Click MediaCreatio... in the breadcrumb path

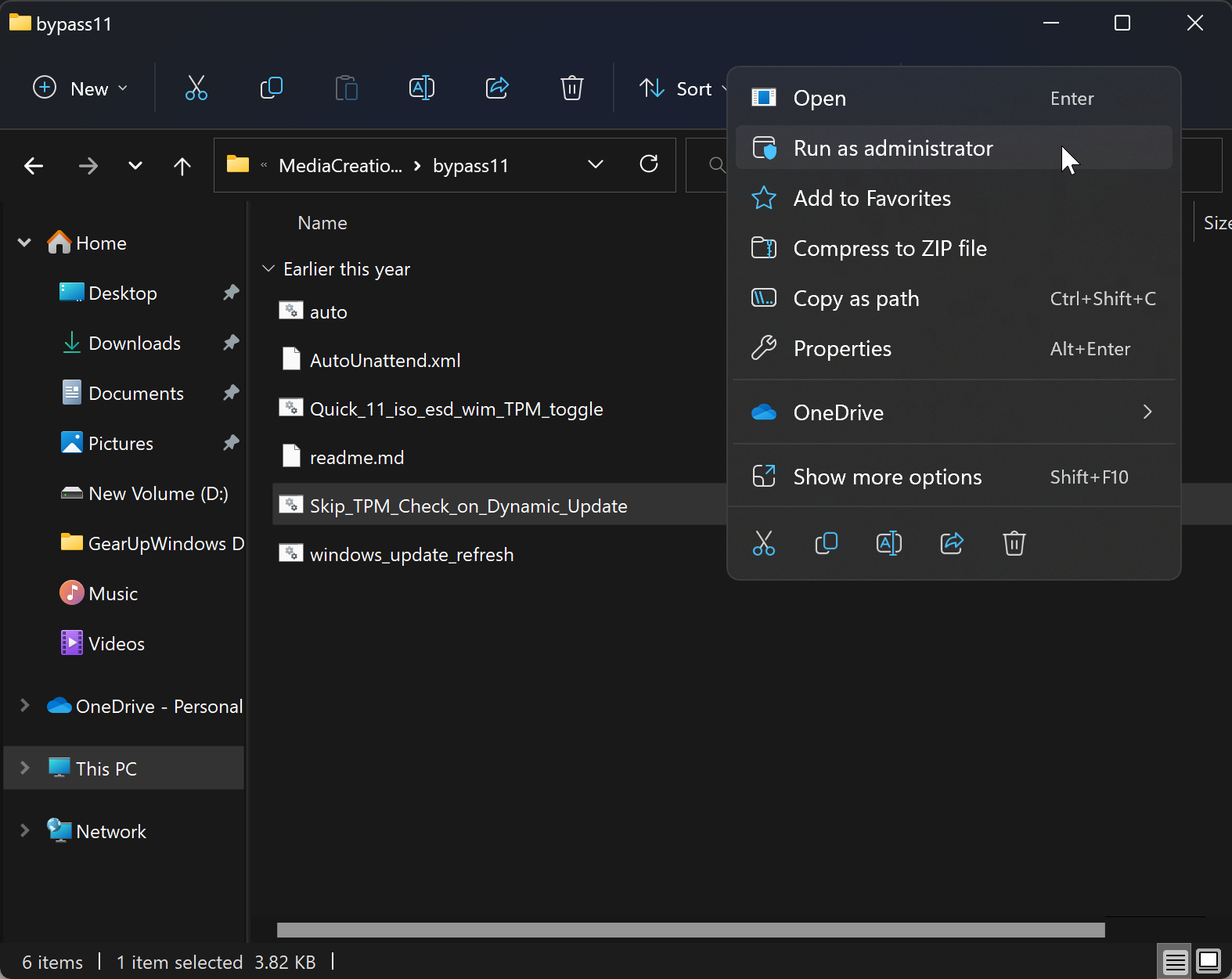[340, 166]
